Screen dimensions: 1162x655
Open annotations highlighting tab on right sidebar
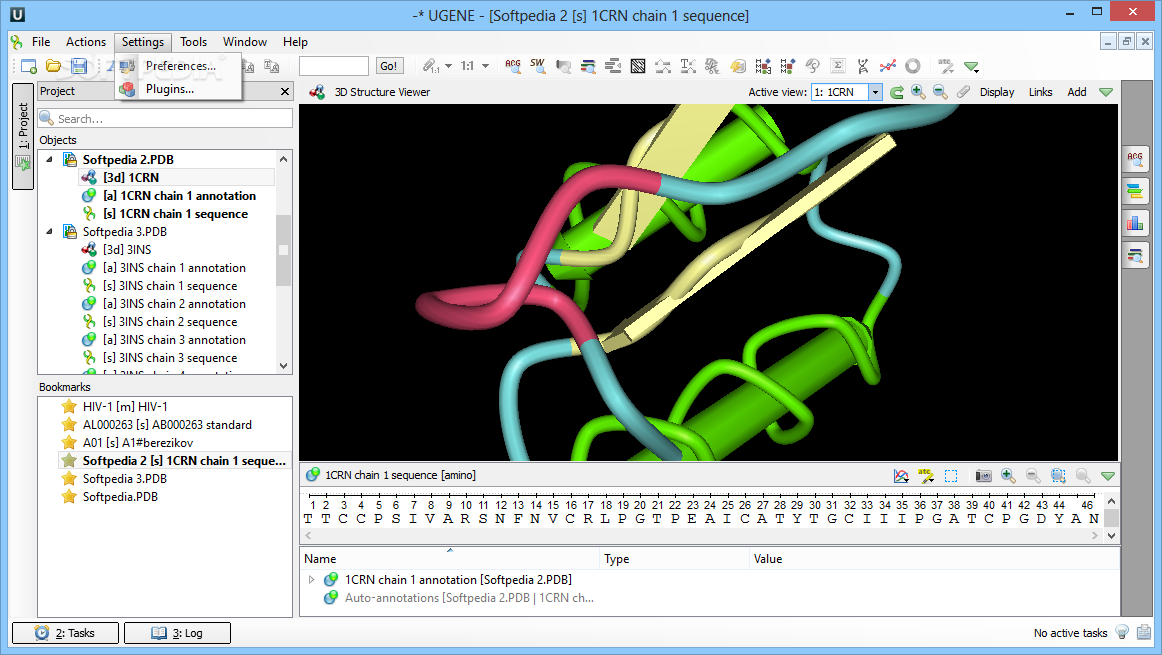1135,191
